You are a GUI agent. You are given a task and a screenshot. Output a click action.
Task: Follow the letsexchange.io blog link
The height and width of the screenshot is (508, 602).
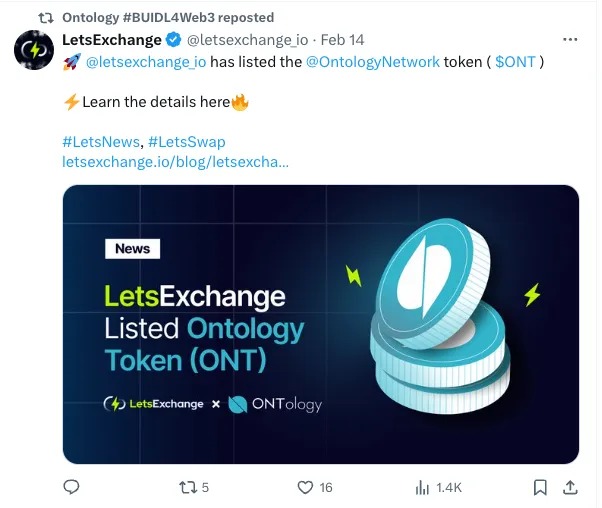point(175,161)
